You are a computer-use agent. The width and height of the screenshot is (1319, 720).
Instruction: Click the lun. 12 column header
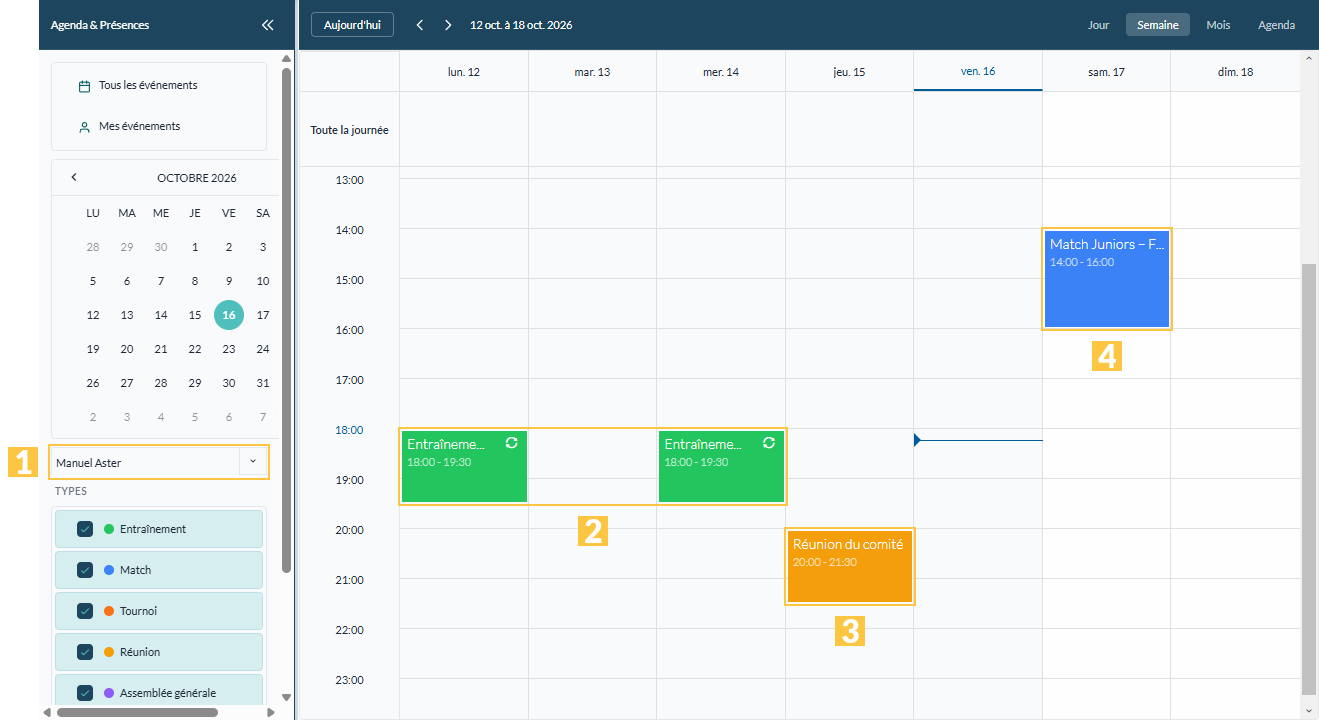[x=464, y=72]
